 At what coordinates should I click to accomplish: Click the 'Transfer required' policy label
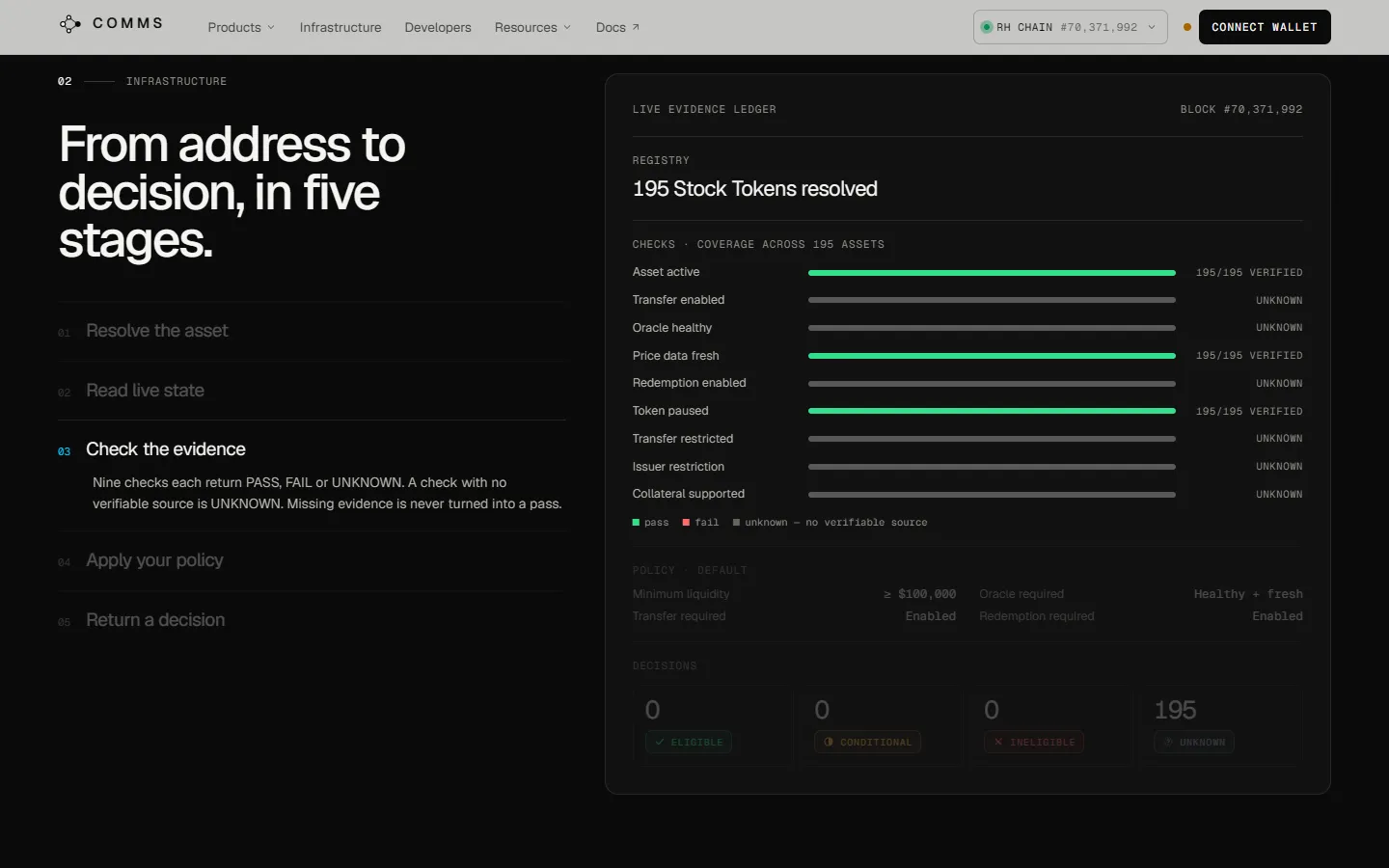679,616
